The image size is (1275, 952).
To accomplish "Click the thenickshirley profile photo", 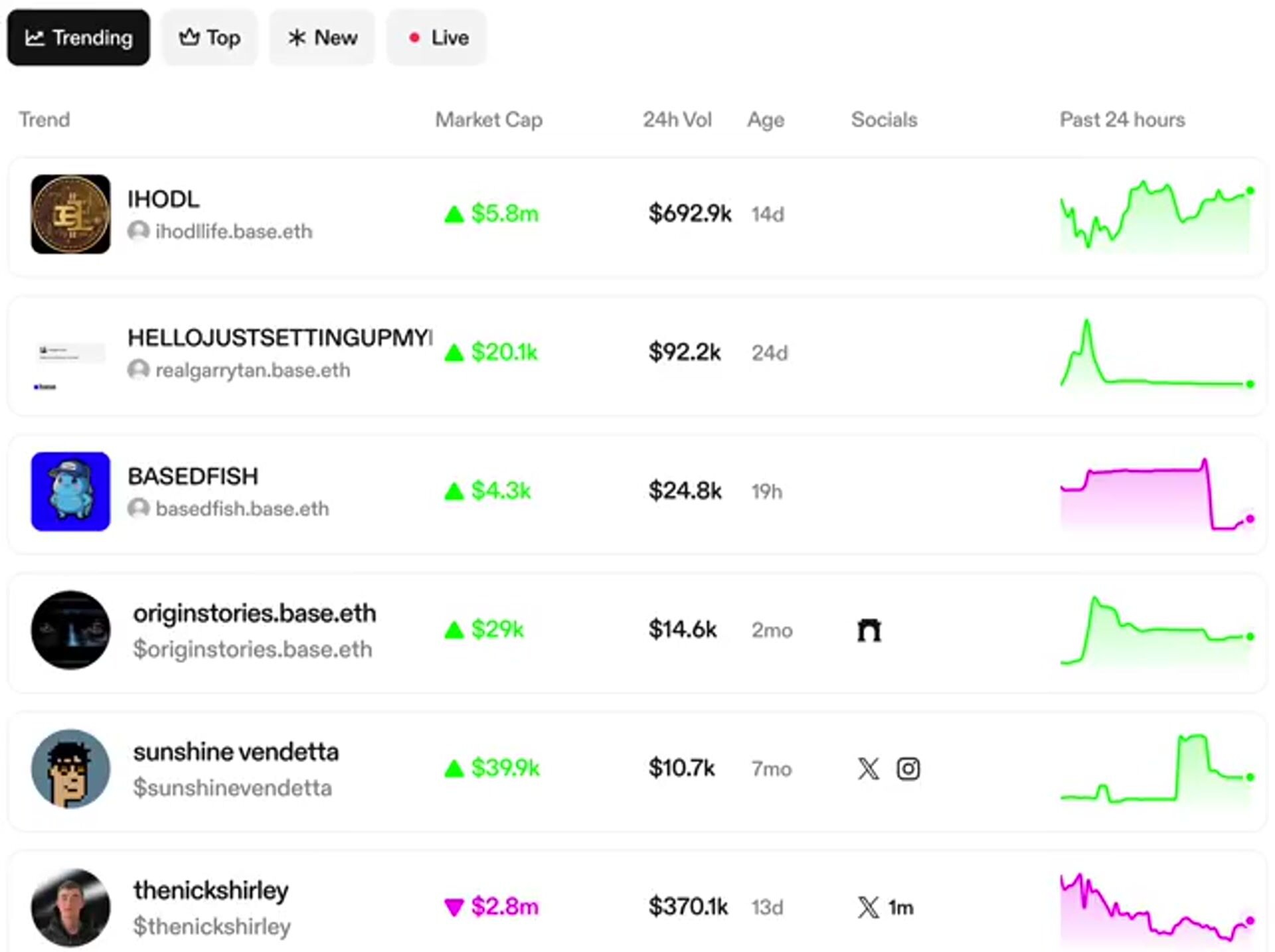I will point(70,907).
